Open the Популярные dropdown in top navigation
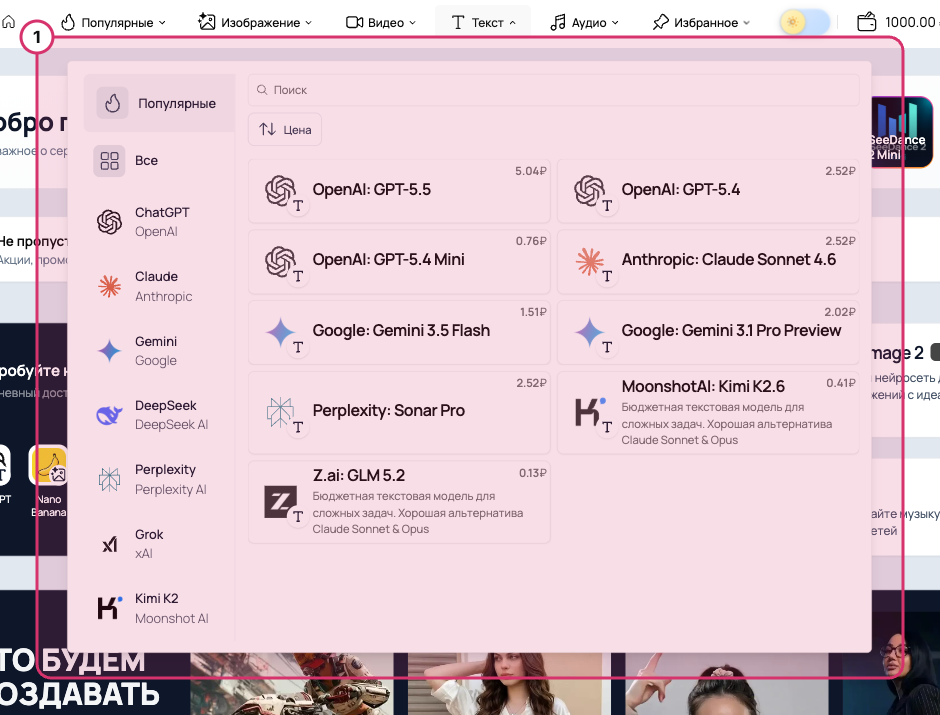The image size is (940, 715). (113, 23)
